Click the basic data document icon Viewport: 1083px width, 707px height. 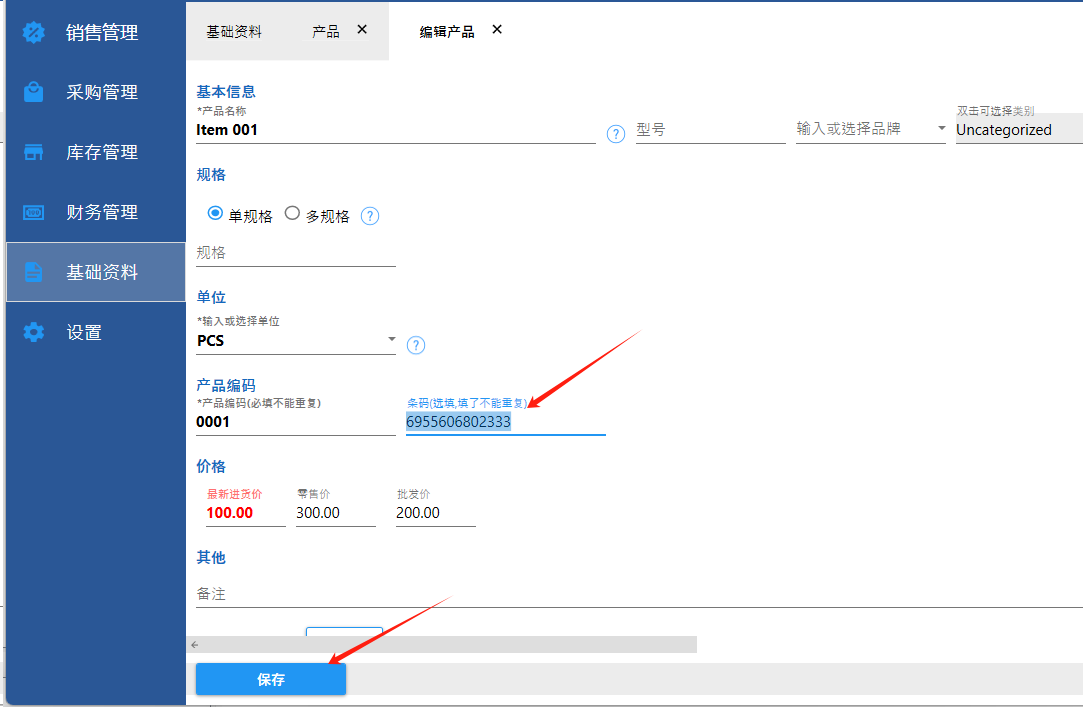tap(34, 272)
